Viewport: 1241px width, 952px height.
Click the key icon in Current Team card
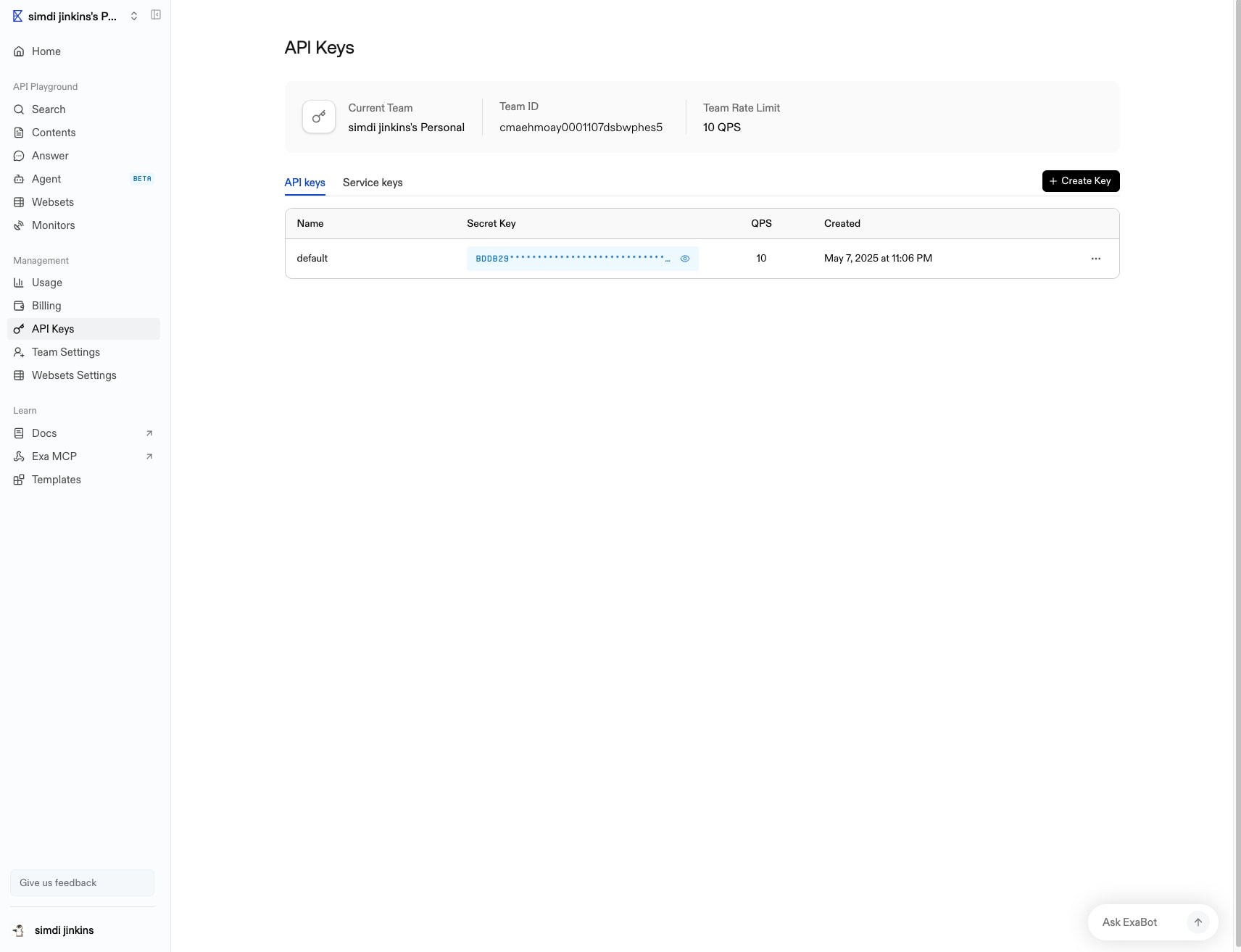pyautogui.click(x=319, y=117)
